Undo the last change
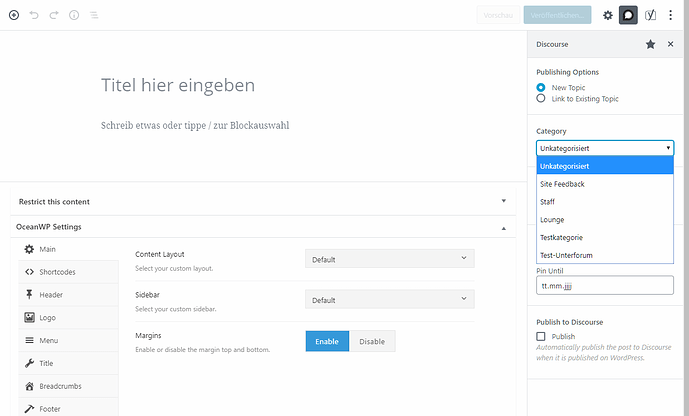Image resolution: width=689 pixels, height=416 pixels. pos(34,15)
